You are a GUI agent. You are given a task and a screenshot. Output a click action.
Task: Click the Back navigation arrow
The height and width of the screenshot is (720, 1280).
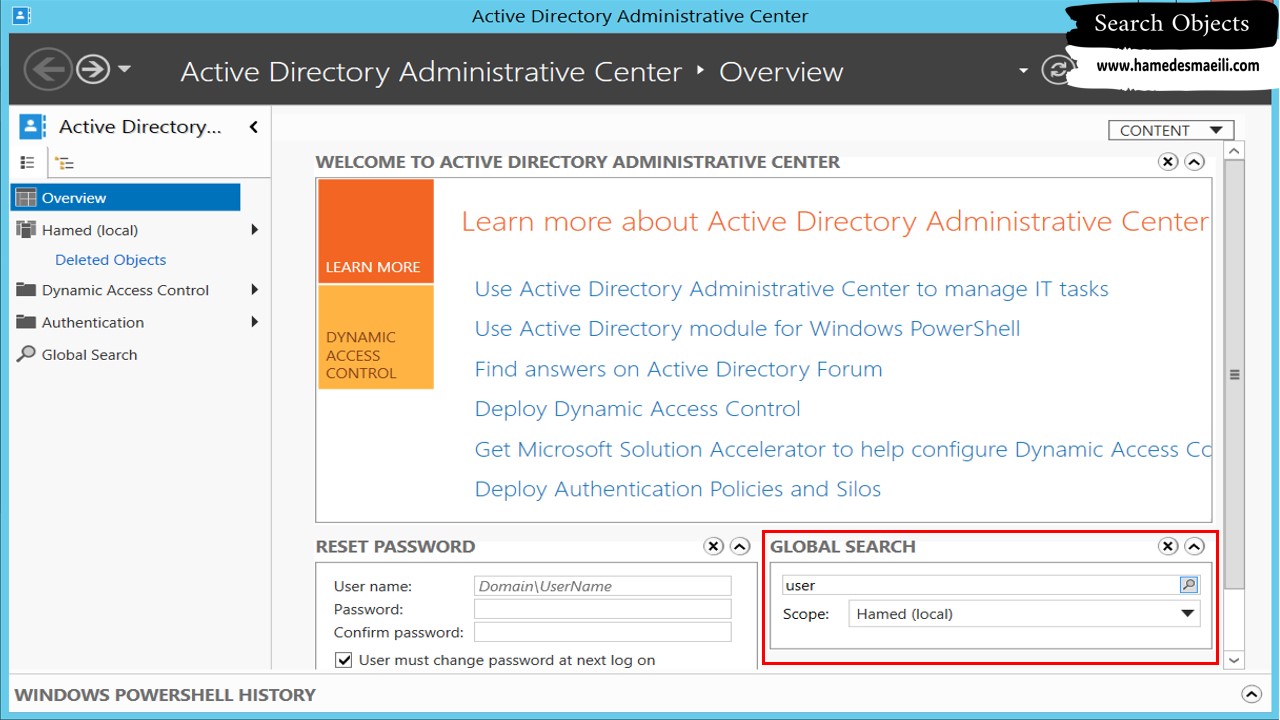tap(48, 70)
